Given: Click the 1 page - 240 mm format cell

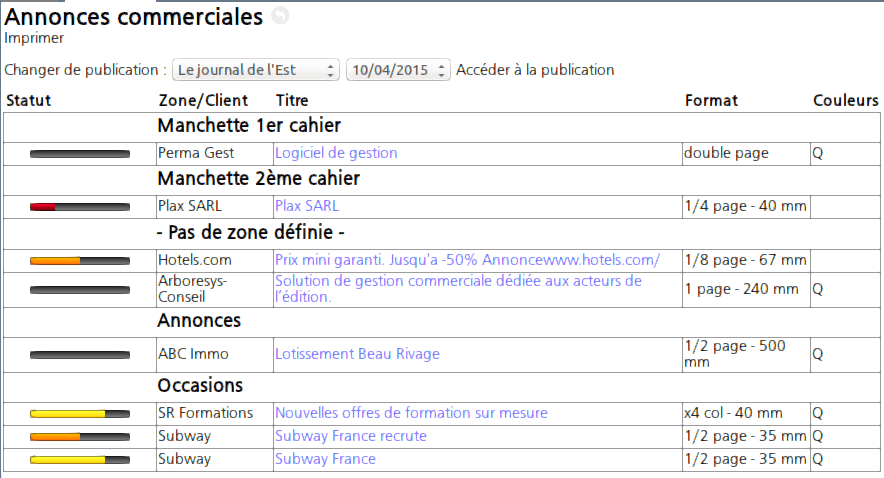Looking at the screenshot, I should pos(746,289).
